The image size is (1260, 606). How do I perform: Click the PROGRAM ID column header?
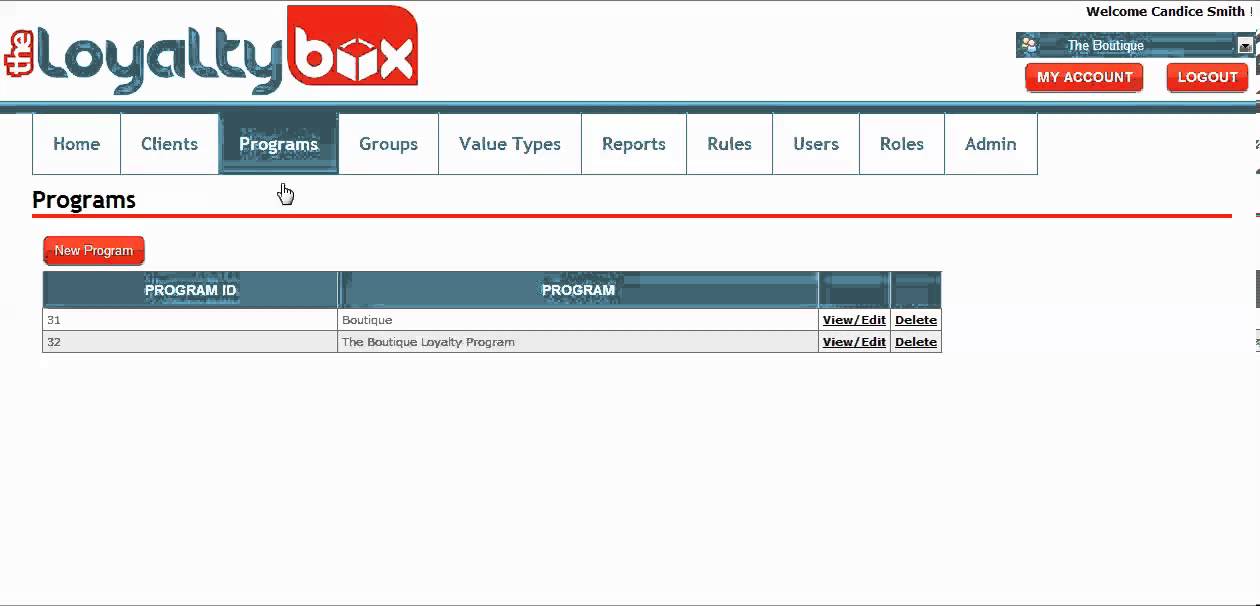click(190, 290)
